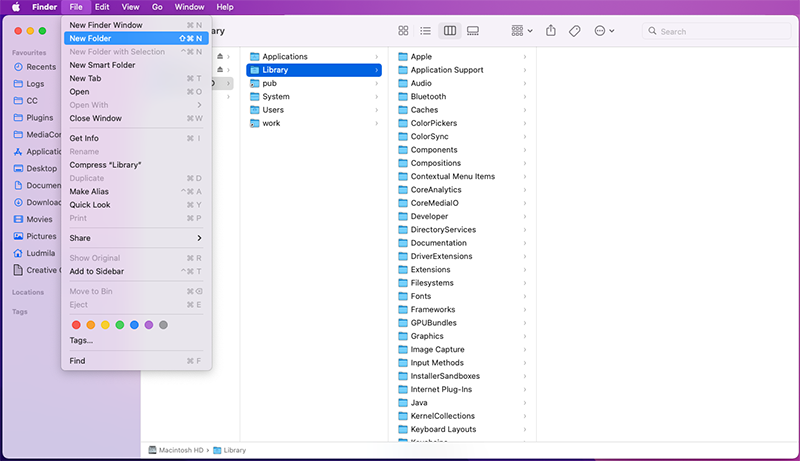
Task: Click the Finder menu bar item
Action: pos(44,7)
